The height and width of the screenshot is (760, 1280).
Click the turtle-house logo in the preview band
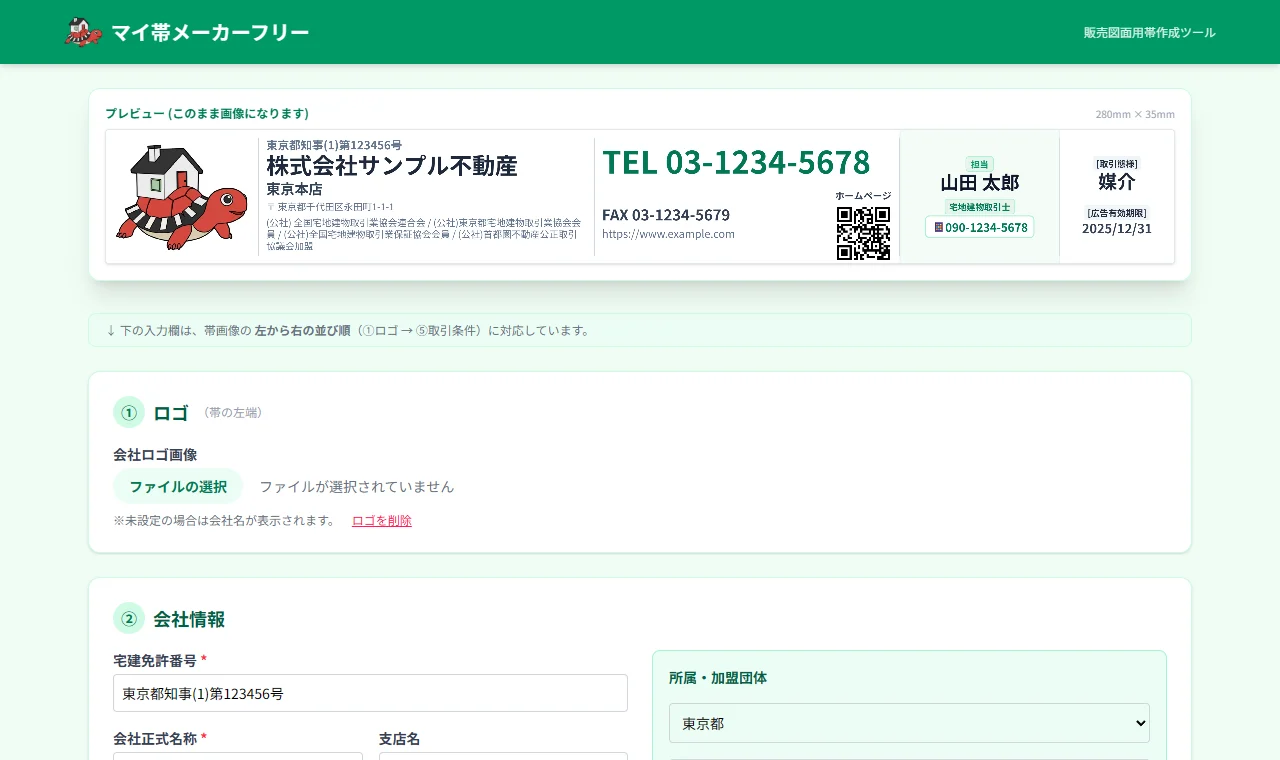(182, 197)
